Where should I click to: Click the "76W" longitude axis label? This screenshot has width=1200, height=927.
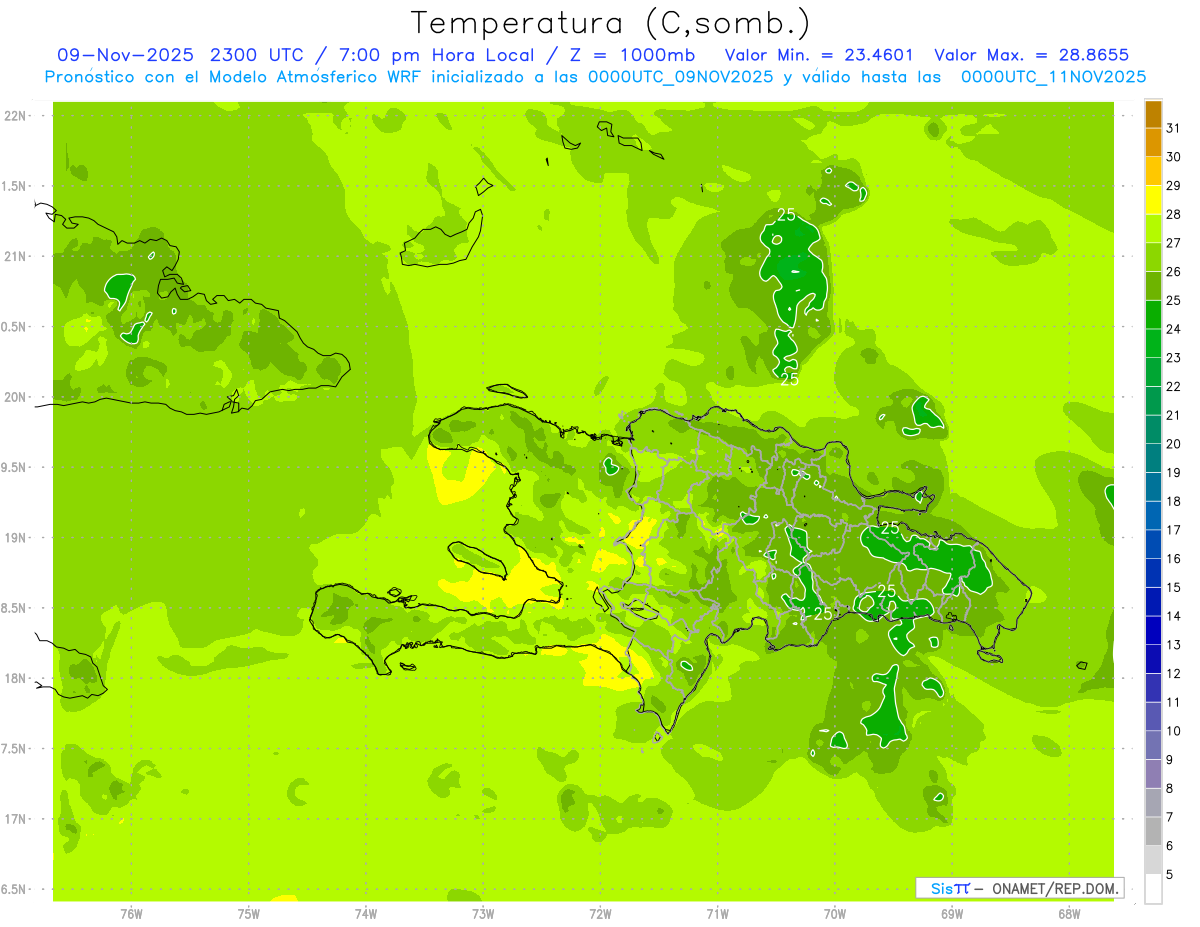point(131,914)
